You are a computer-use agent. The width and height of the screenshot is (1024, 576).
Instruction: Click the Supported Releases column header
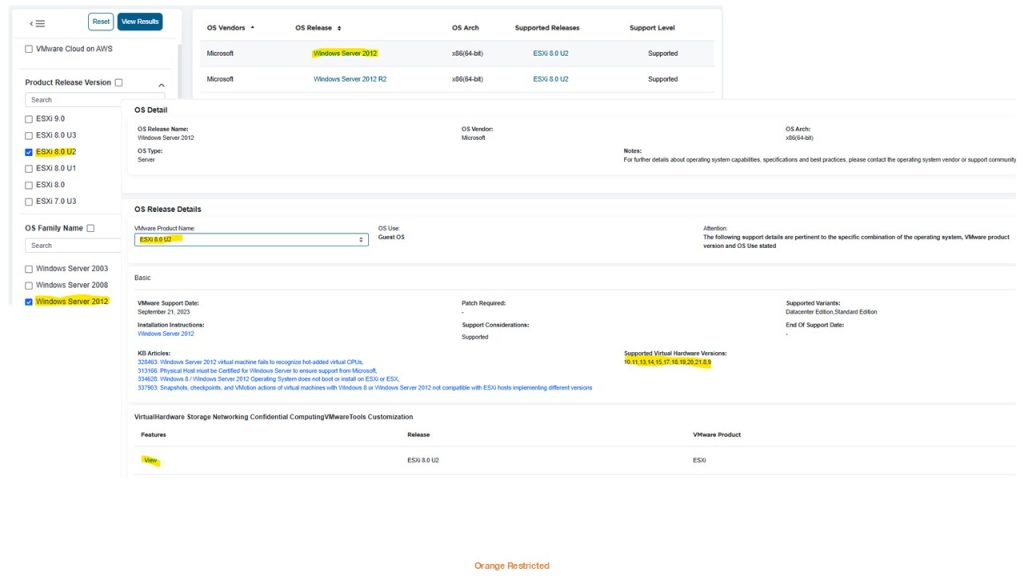547,28
